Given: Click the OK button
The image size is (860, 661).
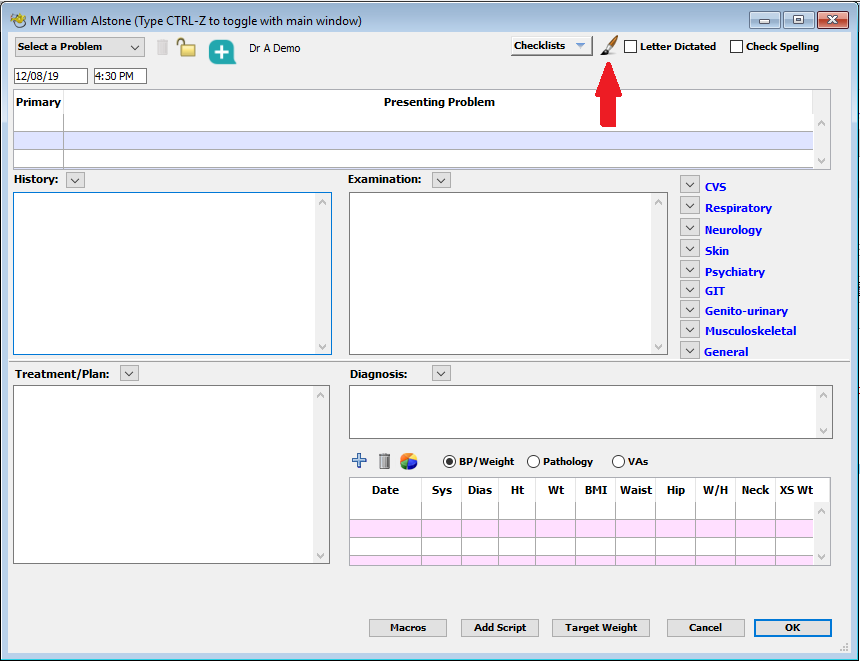Looking at the screenshot, I should coord(792,628).
